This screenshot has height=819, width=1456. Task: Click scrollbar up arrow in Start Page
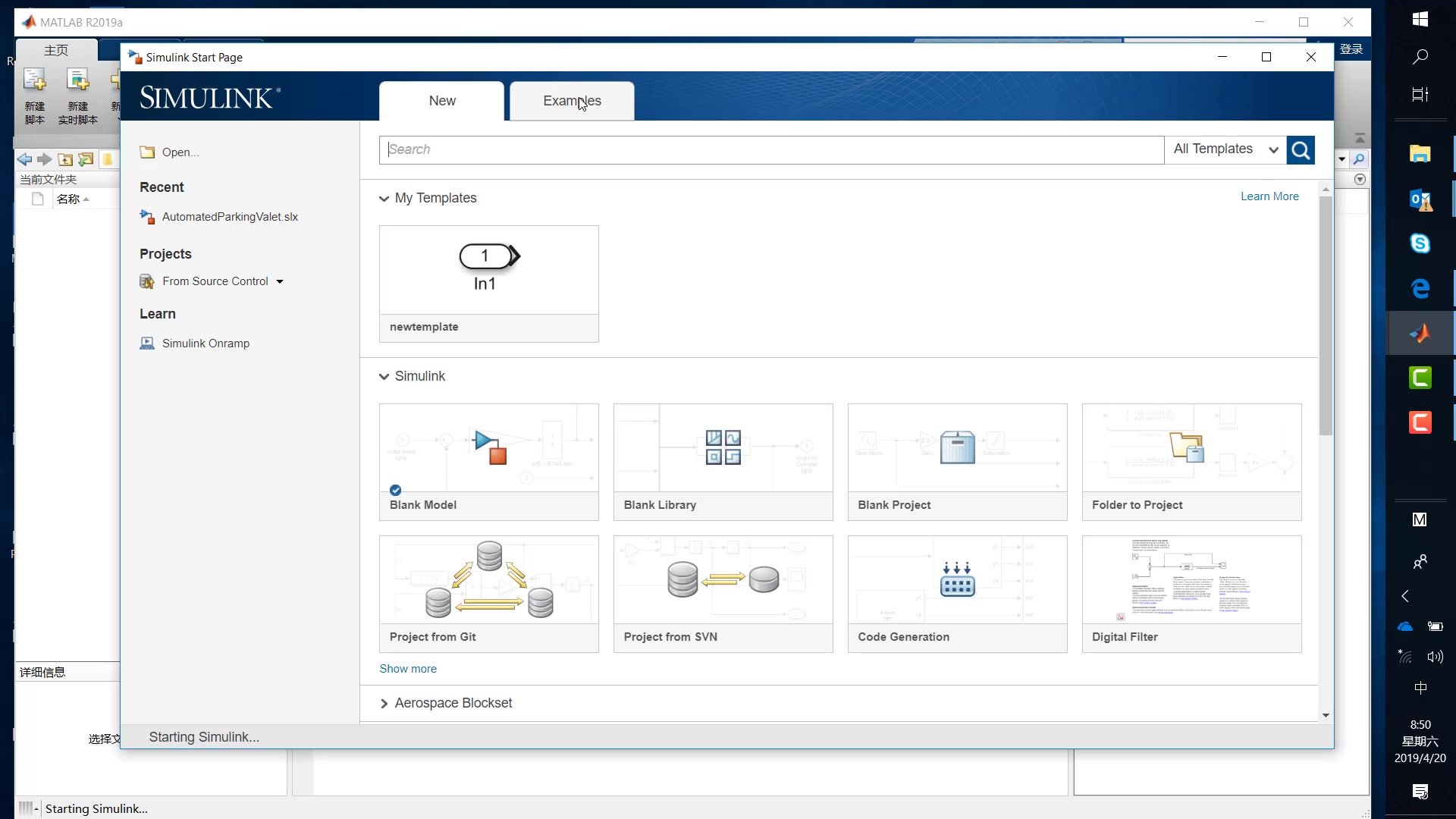(1326, 189)
